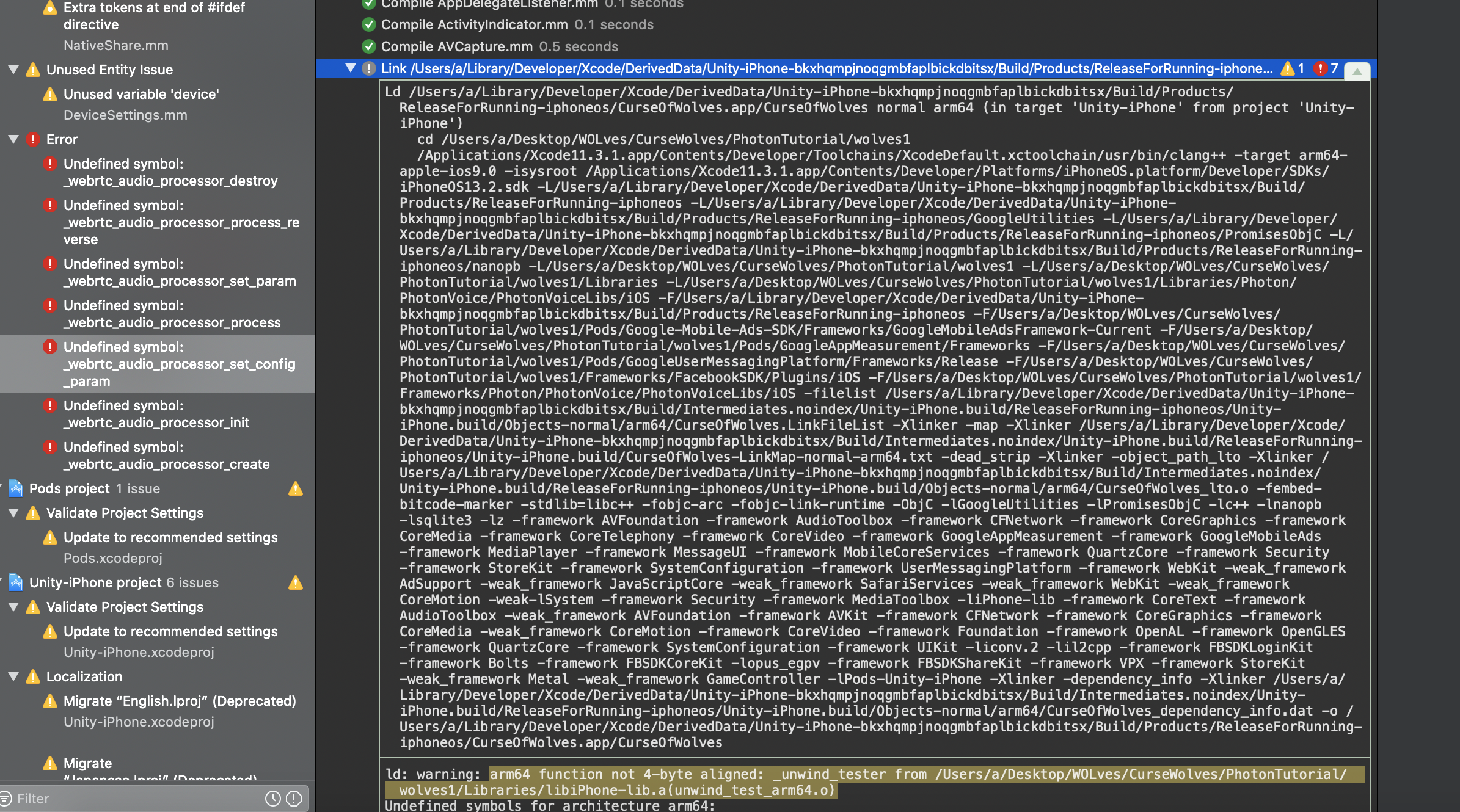The image size is (1460, 812).
Task: Click Unity-iPhone project warning triangle icon
Action: [296, 582]
